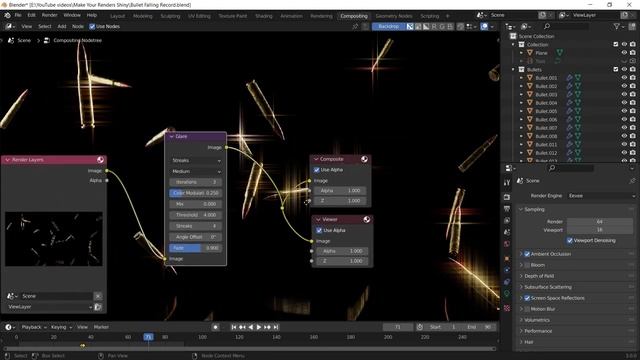Open the node editor Add menu

click(62, 26)
